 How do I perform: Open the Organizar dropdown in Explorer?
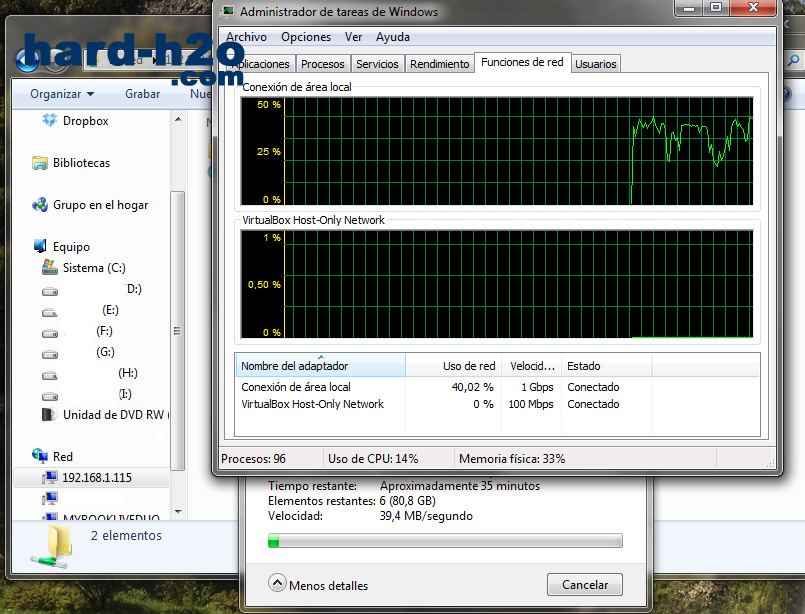[62, 94]
